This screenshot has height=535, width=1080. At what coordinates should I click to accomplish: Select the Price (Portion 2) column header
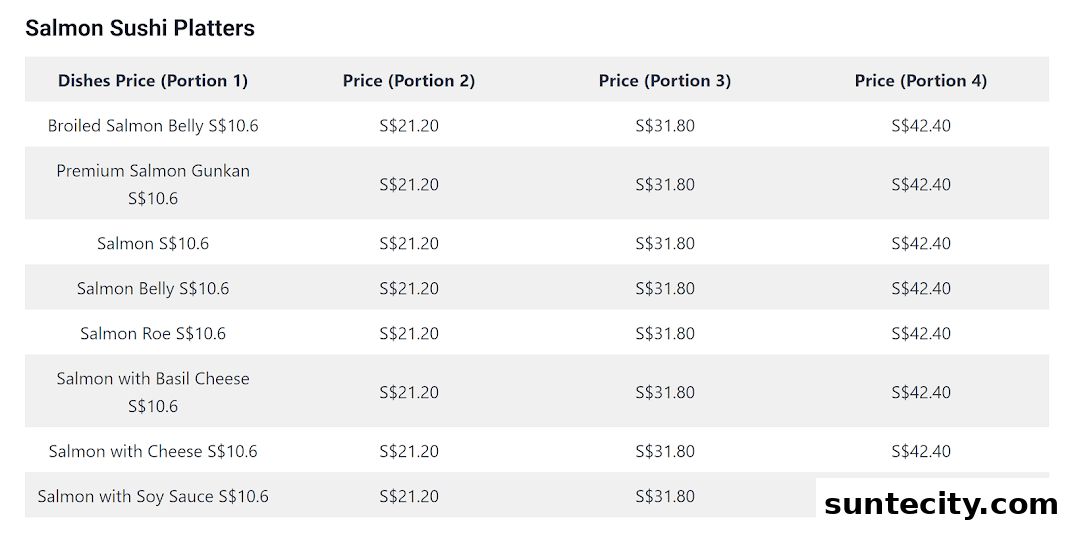(x=409, y=81)
